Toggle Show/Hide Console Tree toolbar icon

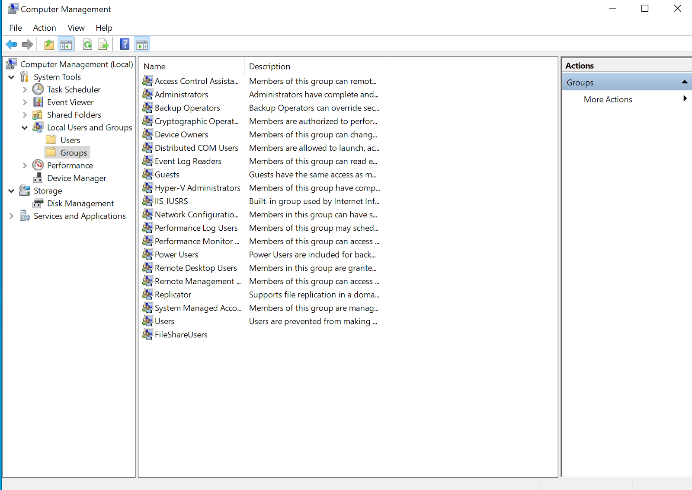coord(65,45)
